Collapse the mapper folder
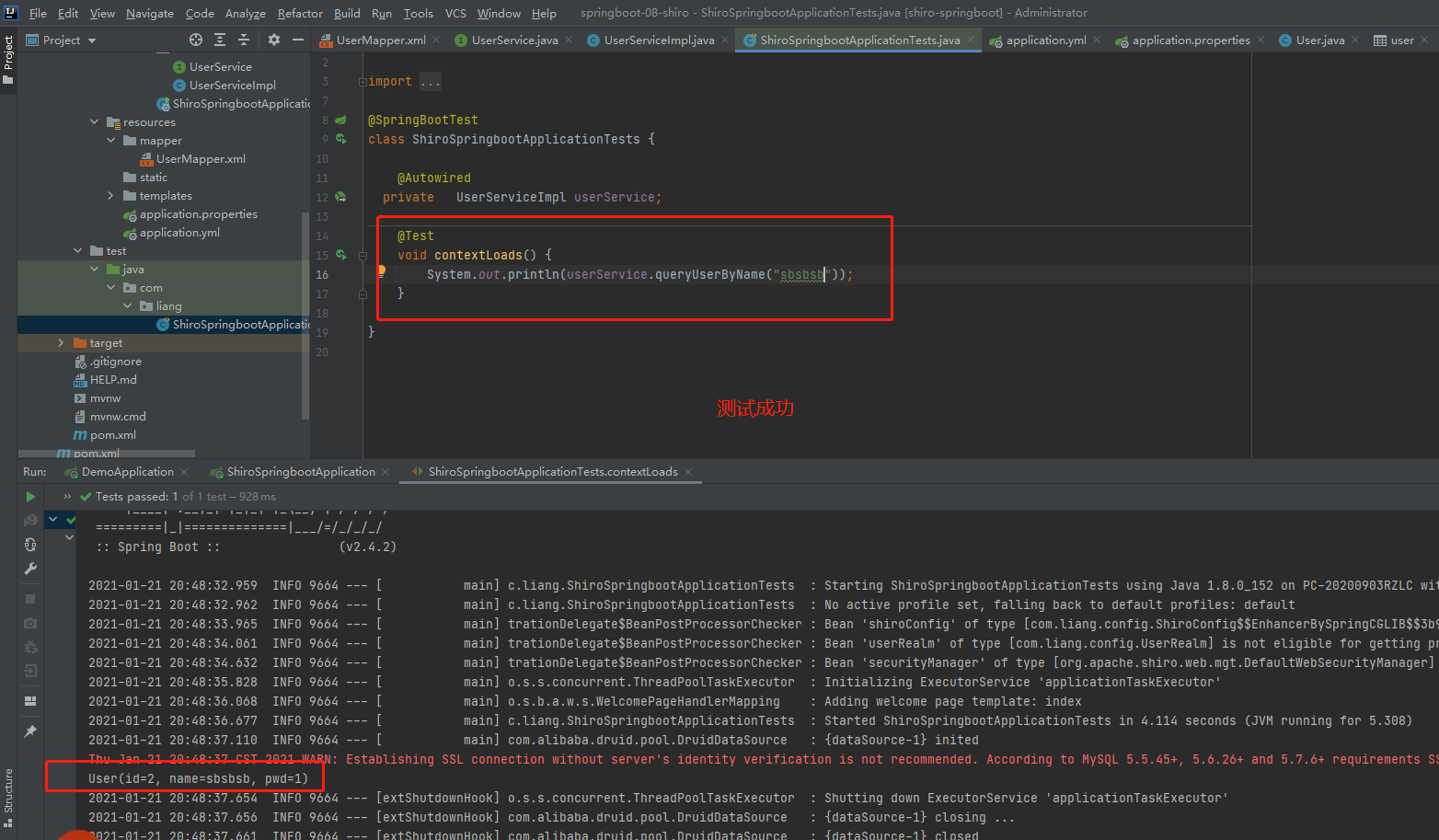 (x=111, y=140)
